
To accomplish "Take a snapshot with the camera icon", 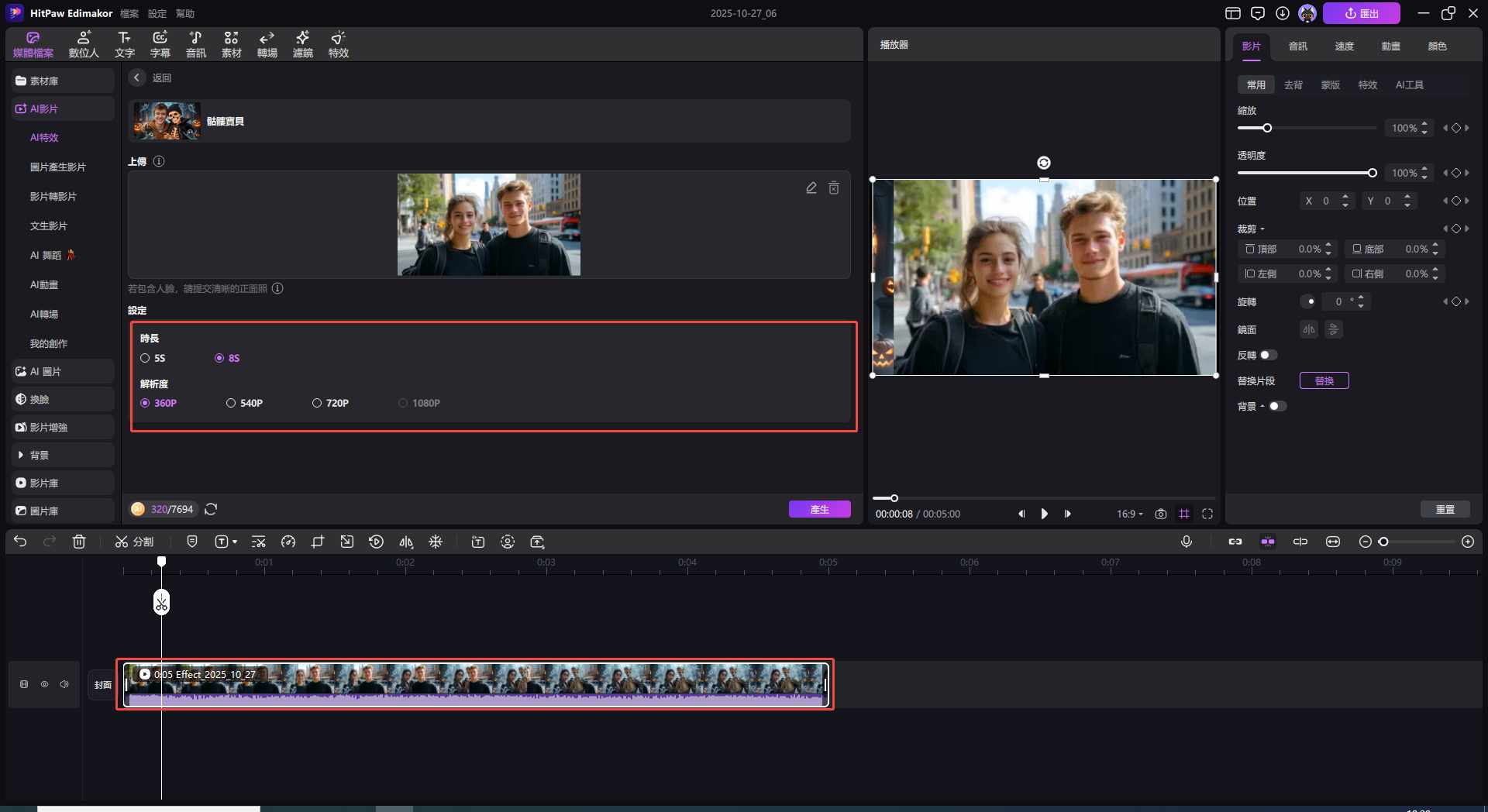I will coord(1160,514).
